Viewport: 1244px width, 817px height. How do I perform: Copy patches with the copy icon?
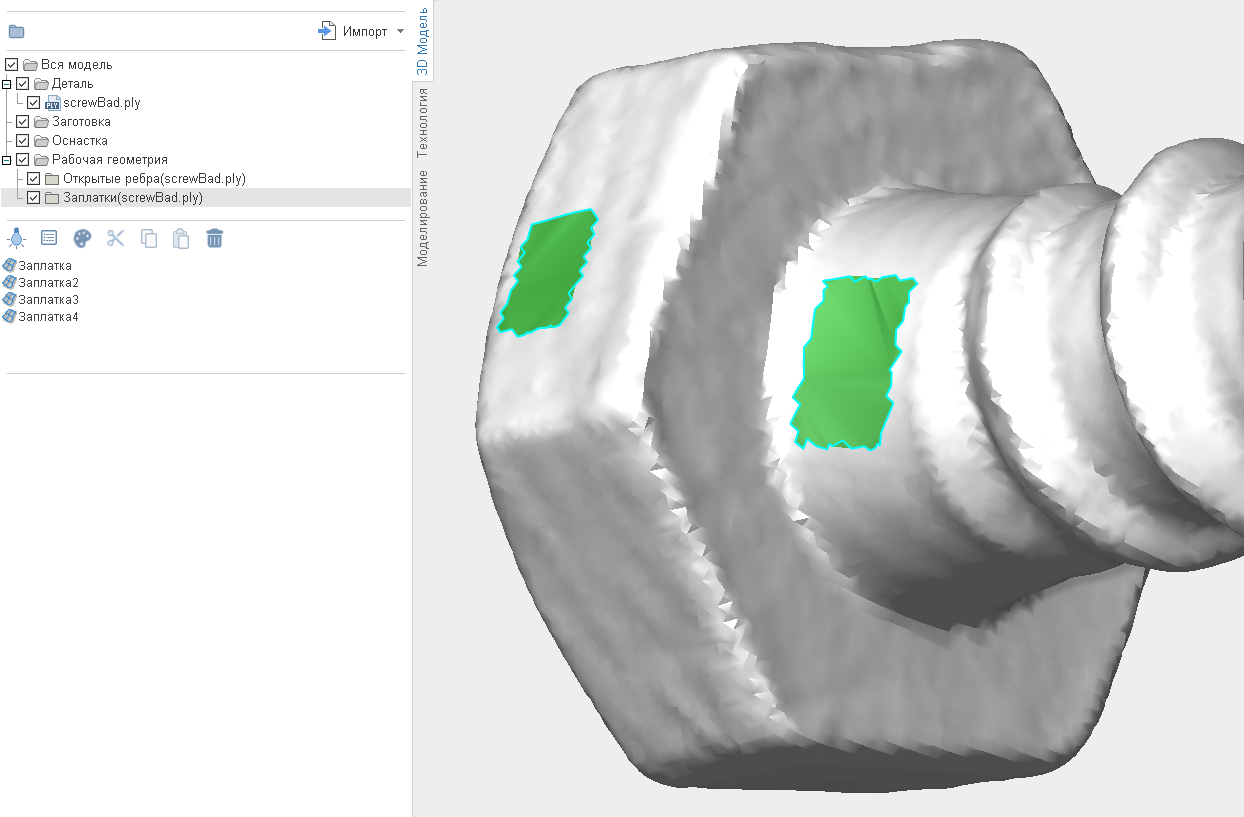click(x=149, y=238)
